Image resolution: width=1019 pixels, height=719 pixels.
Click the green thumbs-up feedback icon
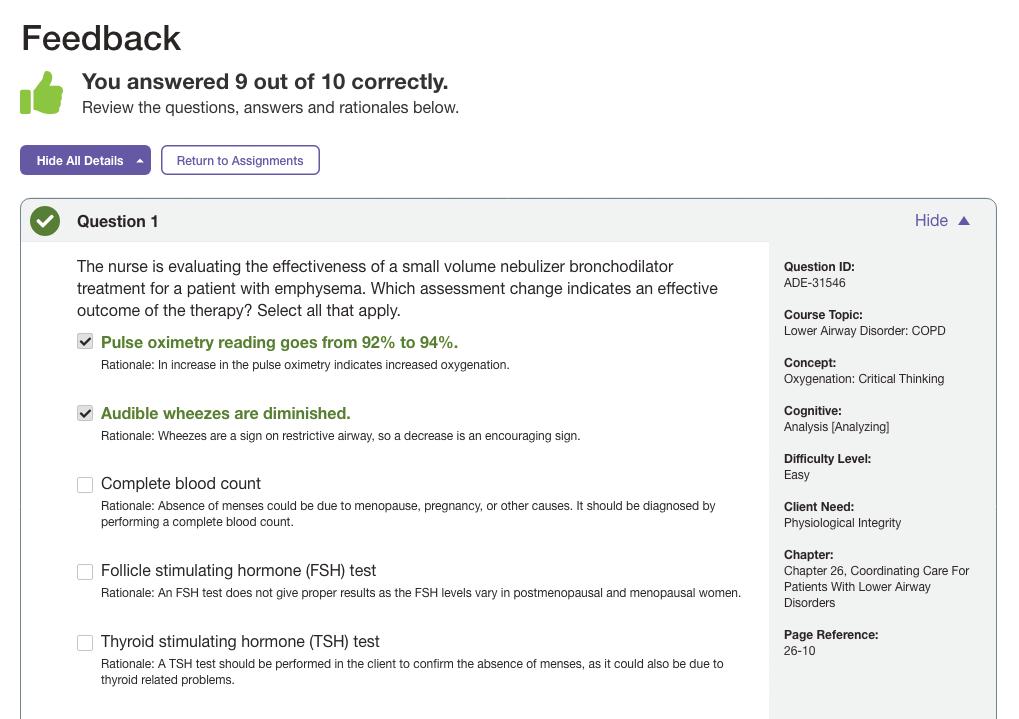(x=42, y=93)
